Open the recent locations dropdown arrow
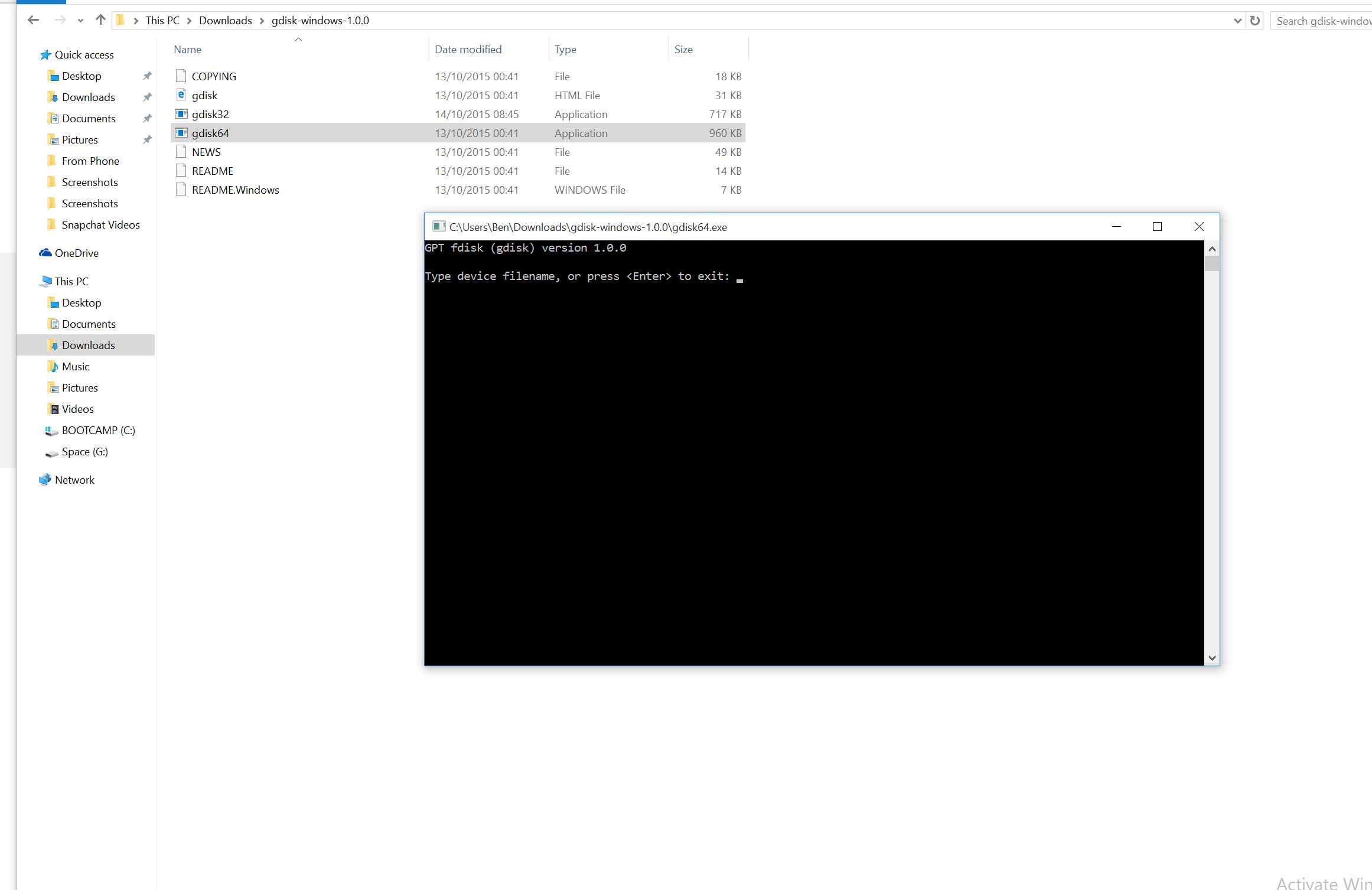 [x=80, y=21]
